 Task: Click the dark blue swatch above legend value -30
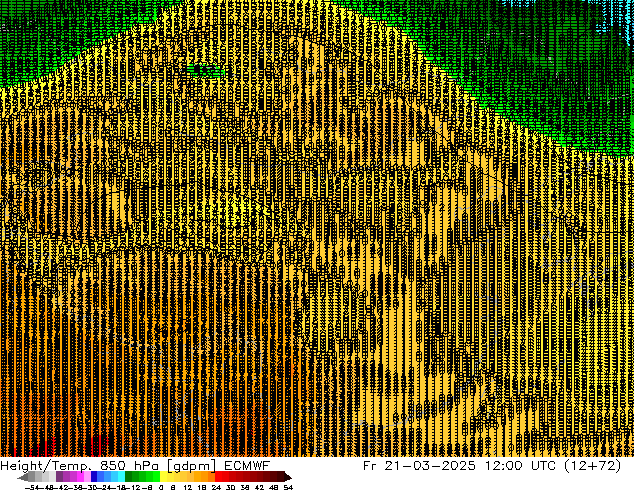point(94,477)
